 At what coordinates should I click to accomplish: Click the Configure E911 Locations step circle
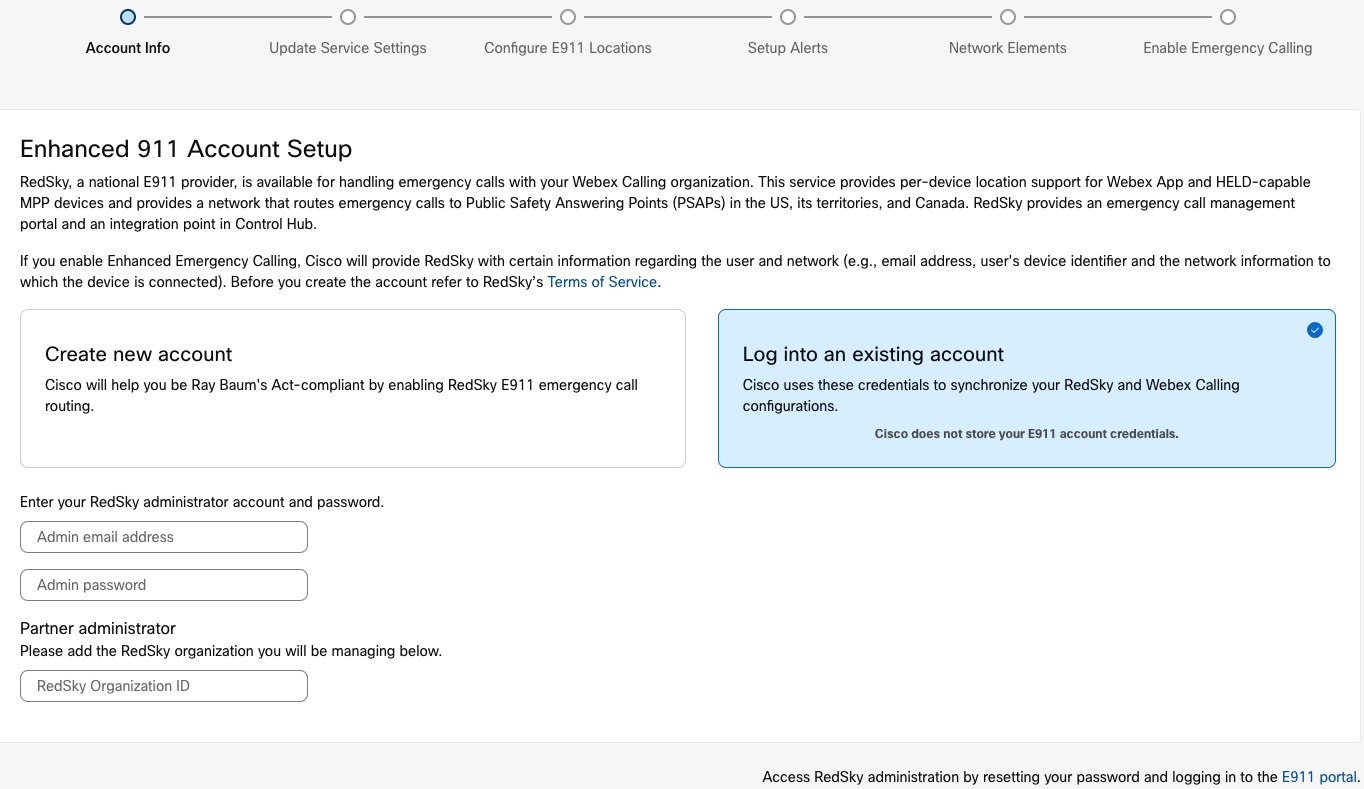(x=568, y=17)
